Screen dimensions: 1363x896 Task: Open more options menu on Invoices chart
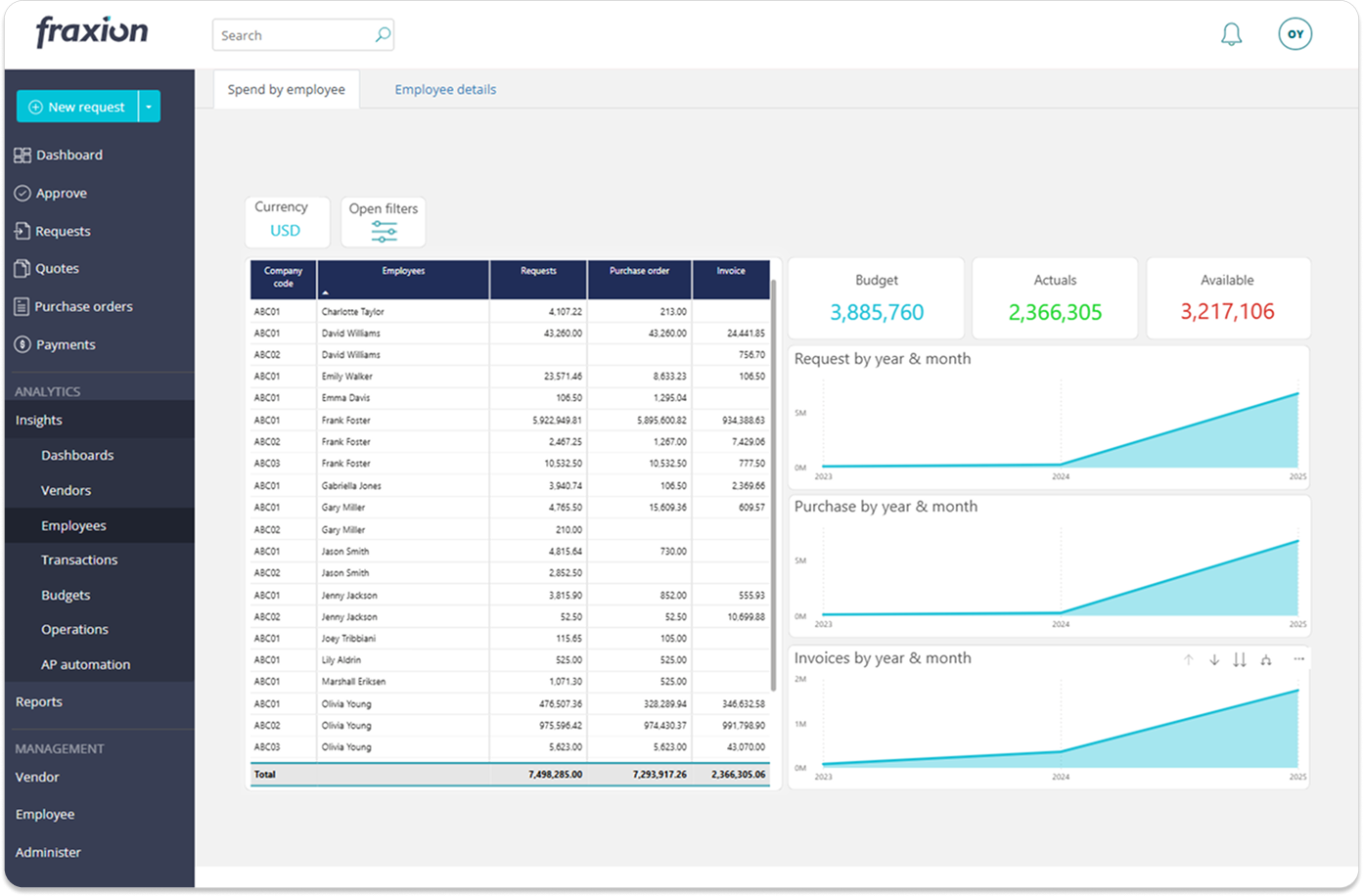pyautogui.click(x=1299, y=659)
